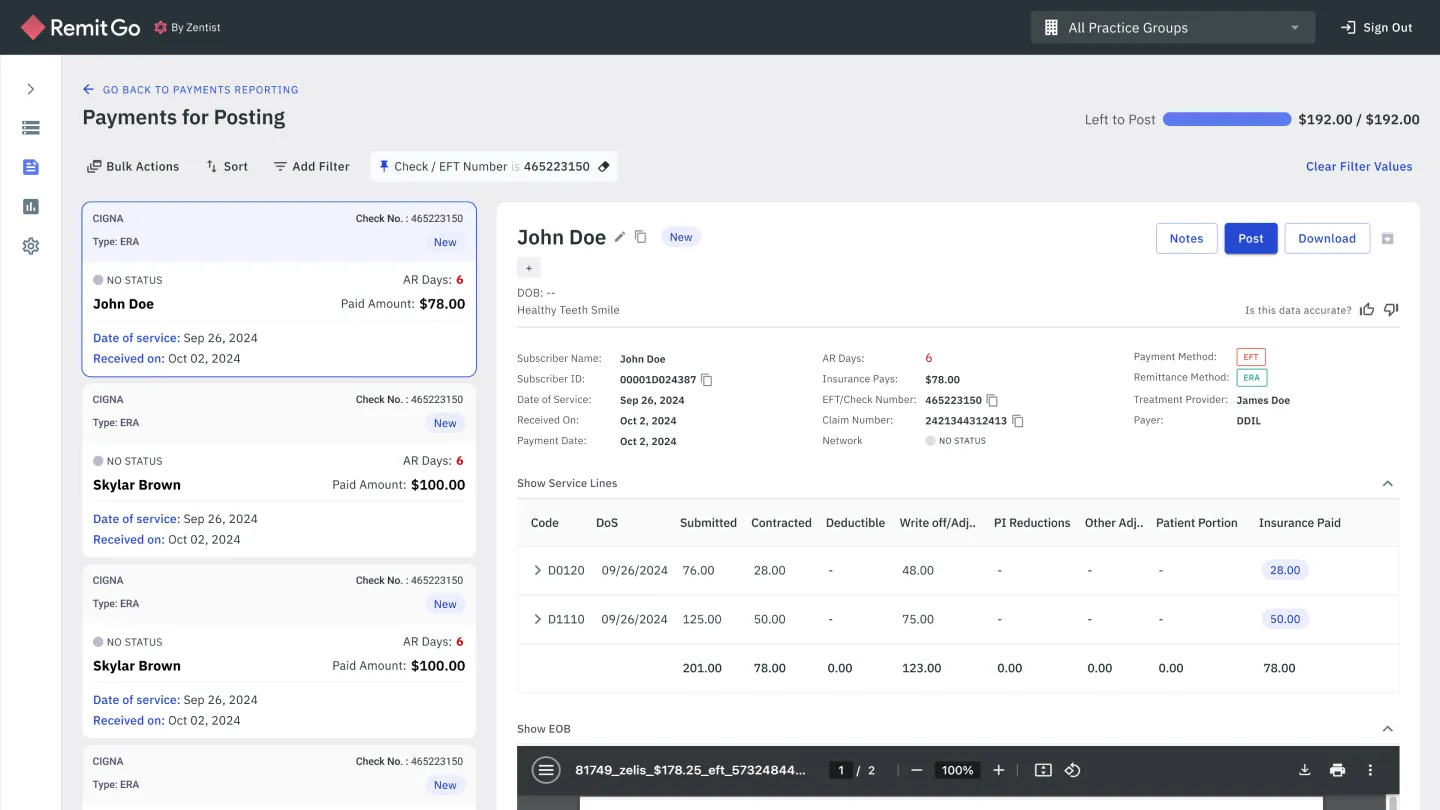
Task: Clear the Check / EFT Number filter eraser
Action: tap(604, 167)
